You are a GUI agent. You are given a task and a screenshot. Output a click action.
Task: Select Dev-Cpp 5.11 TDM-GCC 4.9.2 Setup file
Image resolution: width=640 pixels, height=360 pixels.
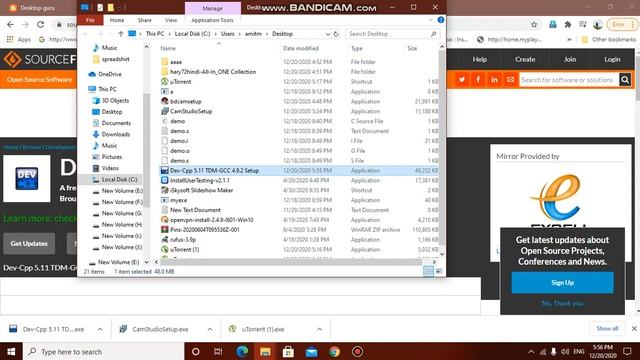click(x=214, y=171)
